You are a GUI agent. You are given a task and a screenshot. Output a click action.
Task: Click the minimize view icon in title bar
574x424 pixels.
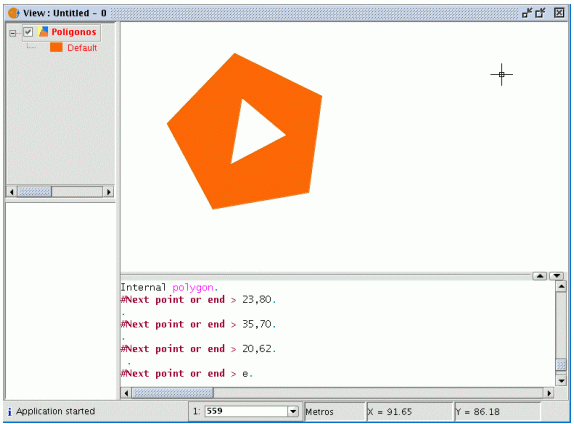527,13
